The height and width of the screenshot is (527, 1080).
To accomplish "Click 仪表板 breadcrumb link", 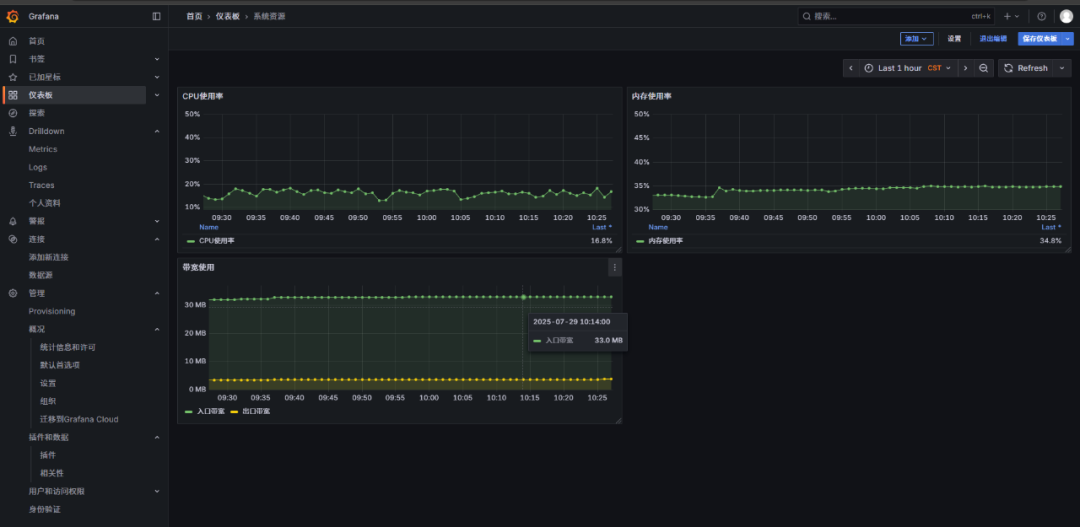I will [227, 17].
